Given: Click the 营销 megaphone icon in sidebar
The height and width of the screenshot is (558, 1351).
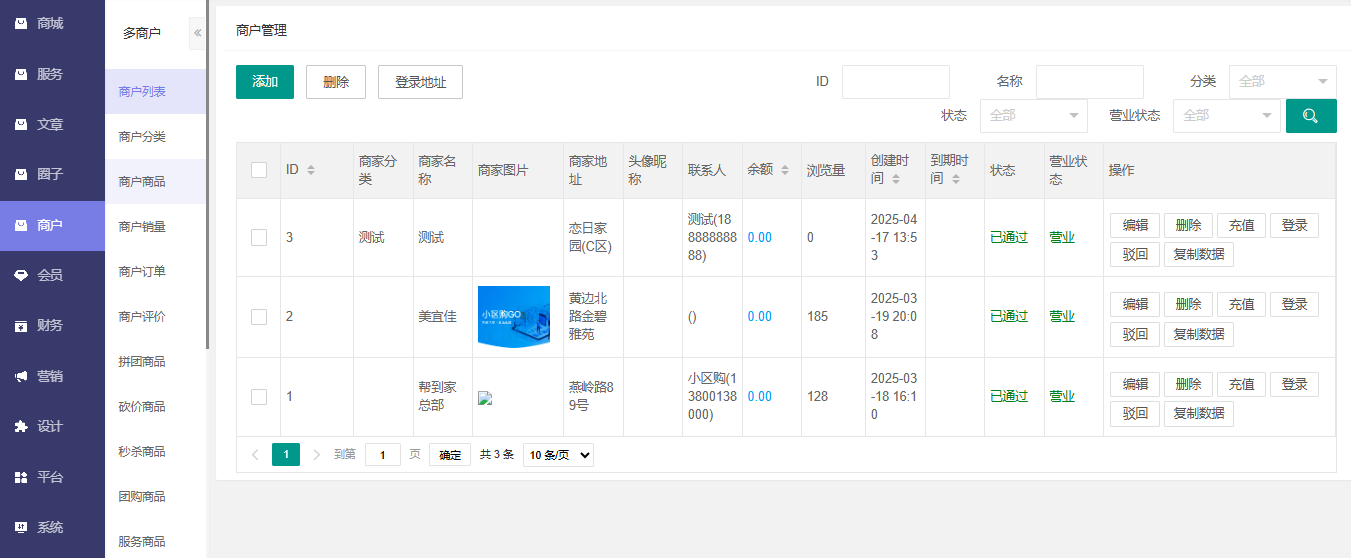Looking at the screenshot, I should [21, 376].
